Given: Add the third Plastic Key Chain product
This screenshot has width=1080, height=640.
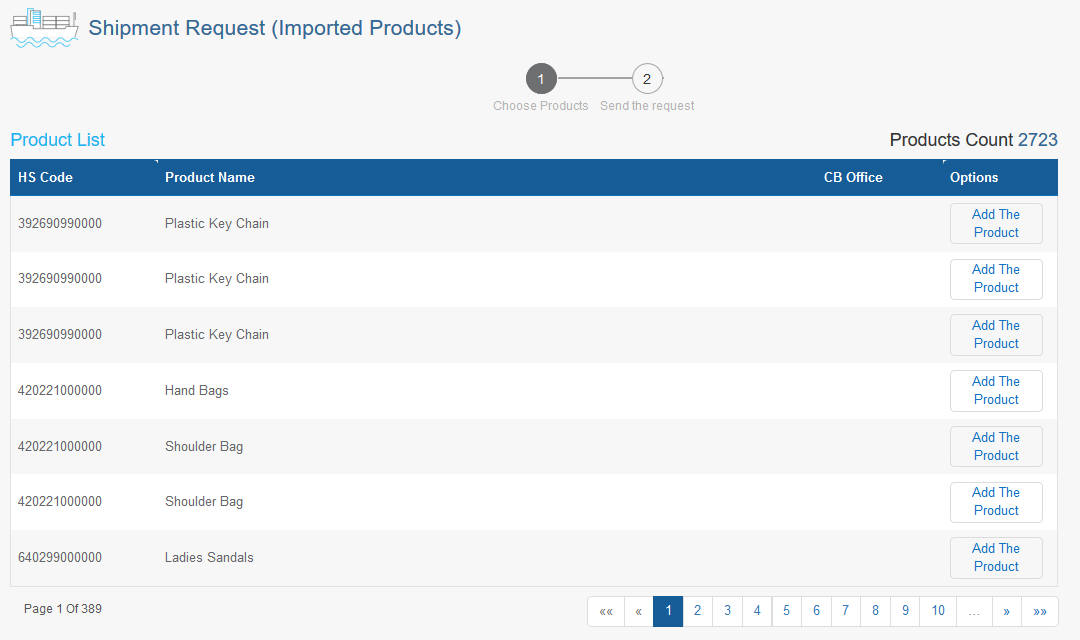Looking at the screenshot, I should click(996, 335).
